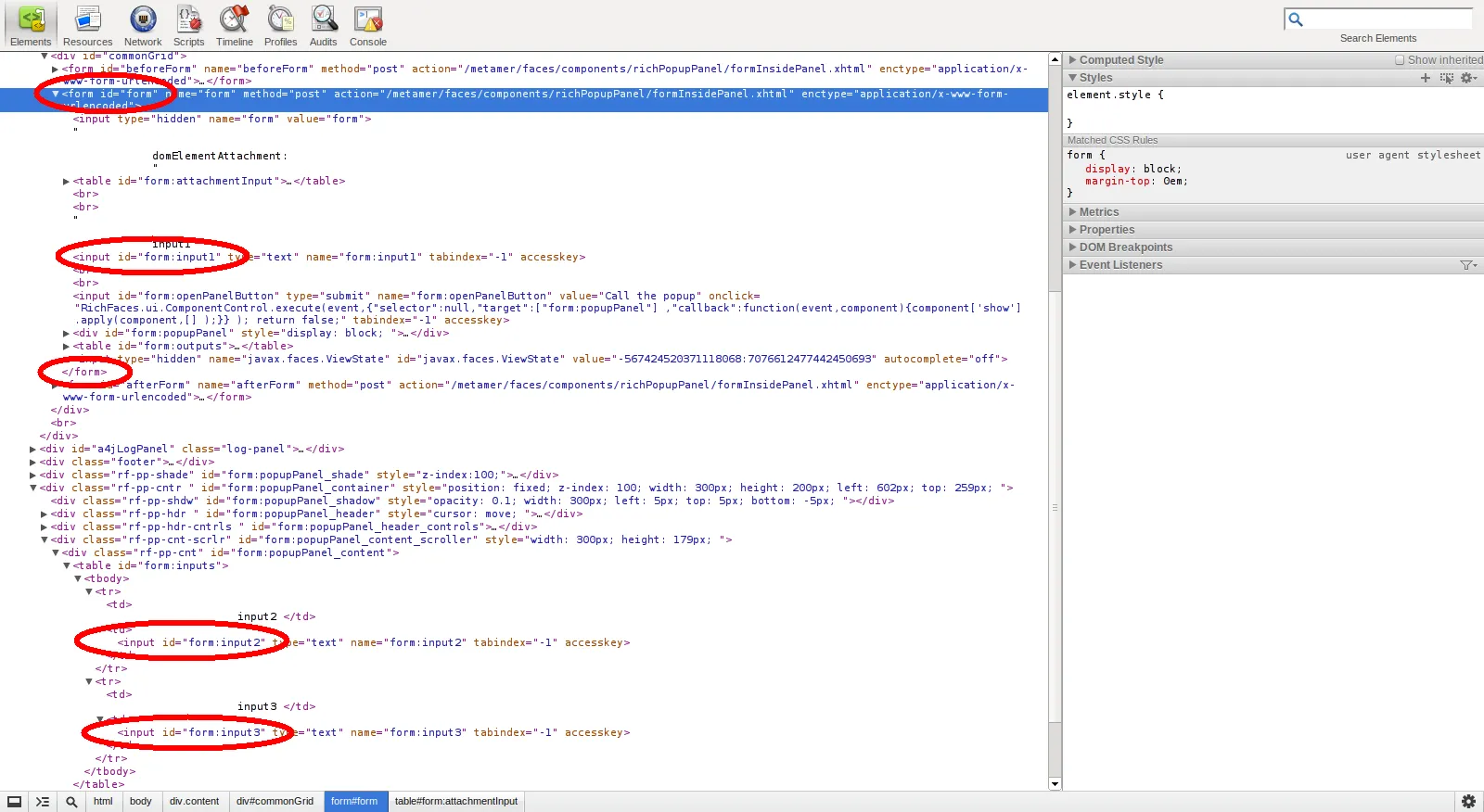Open the Scripts panel
1484x812 pixels.
click(188, 25)
